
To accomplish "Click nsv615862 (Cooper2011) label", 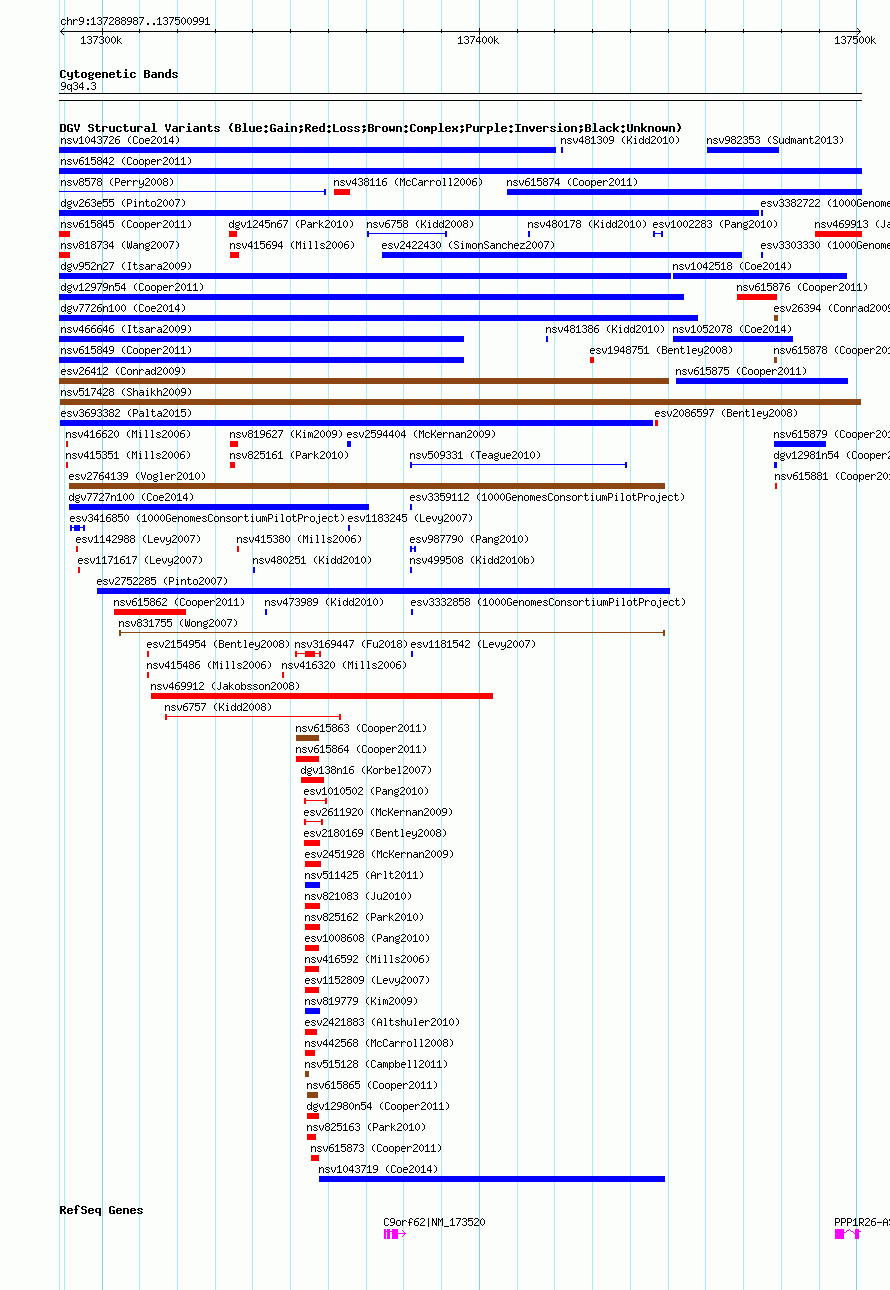I will 179,602.
